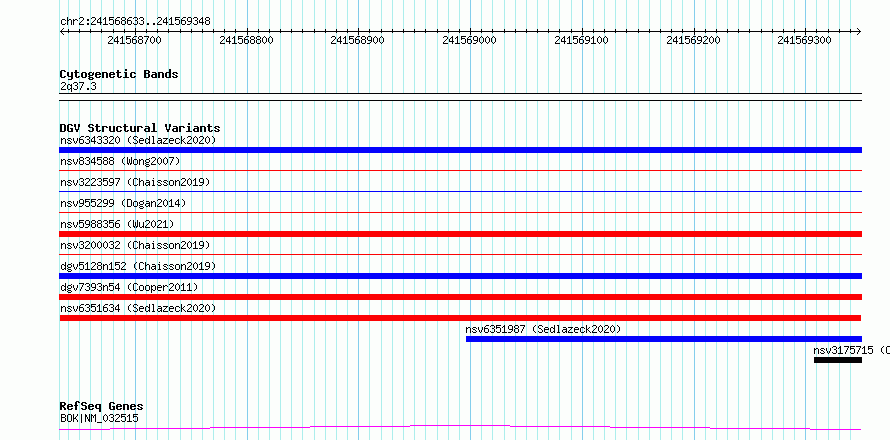Select the DGV Structural Variants track heading
The width and height of the screenshot is (890, 440).
tap(140, 128)
